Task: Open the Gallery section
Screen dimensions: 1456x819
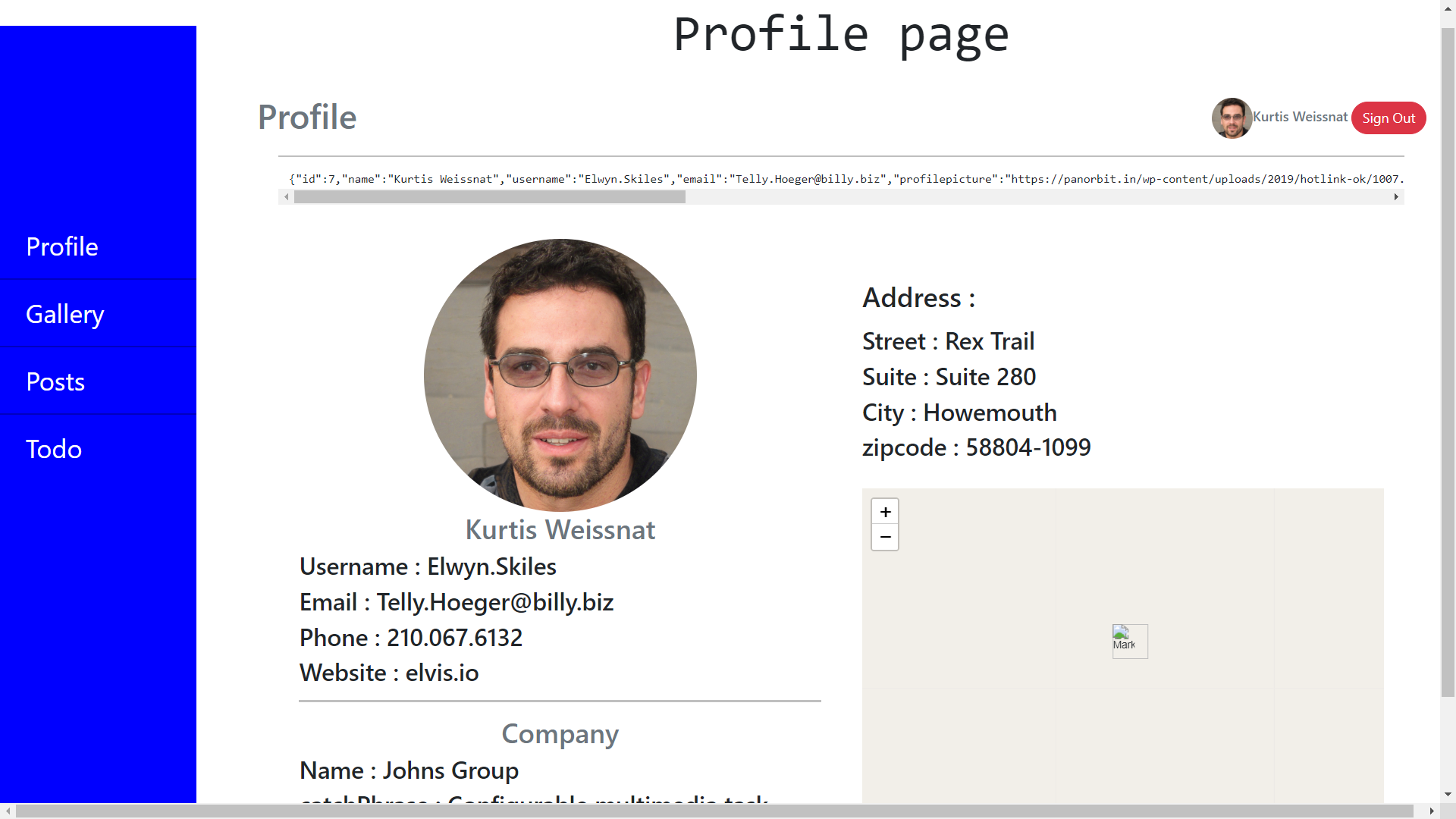Action: pos(64,313)
